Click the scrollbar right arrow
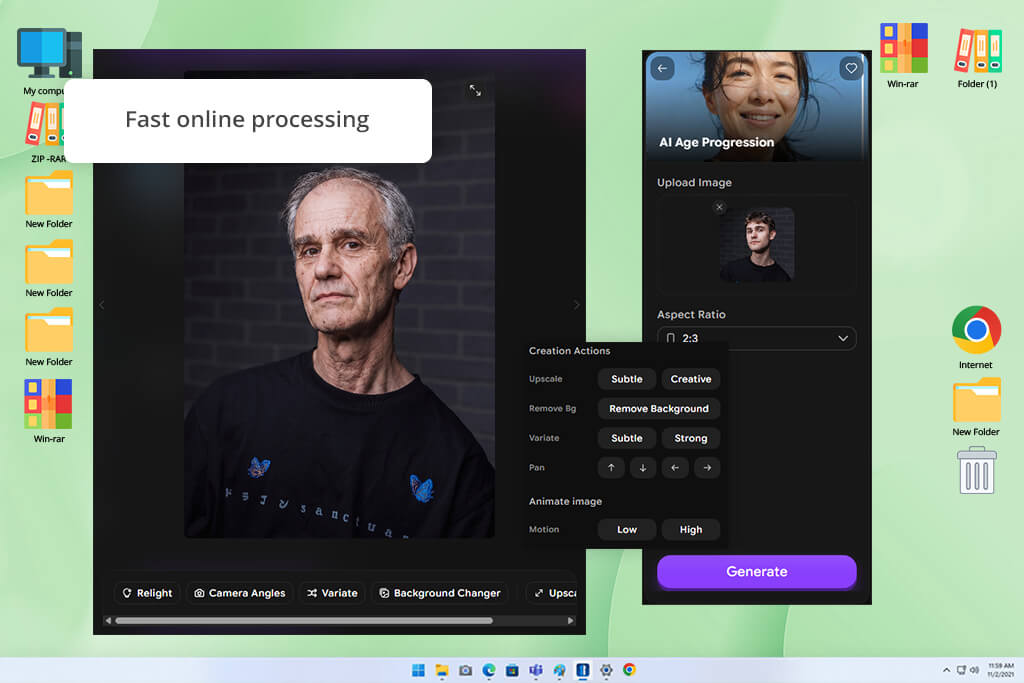The width and height of the screenshot is (1024, 683). point(571,621)
